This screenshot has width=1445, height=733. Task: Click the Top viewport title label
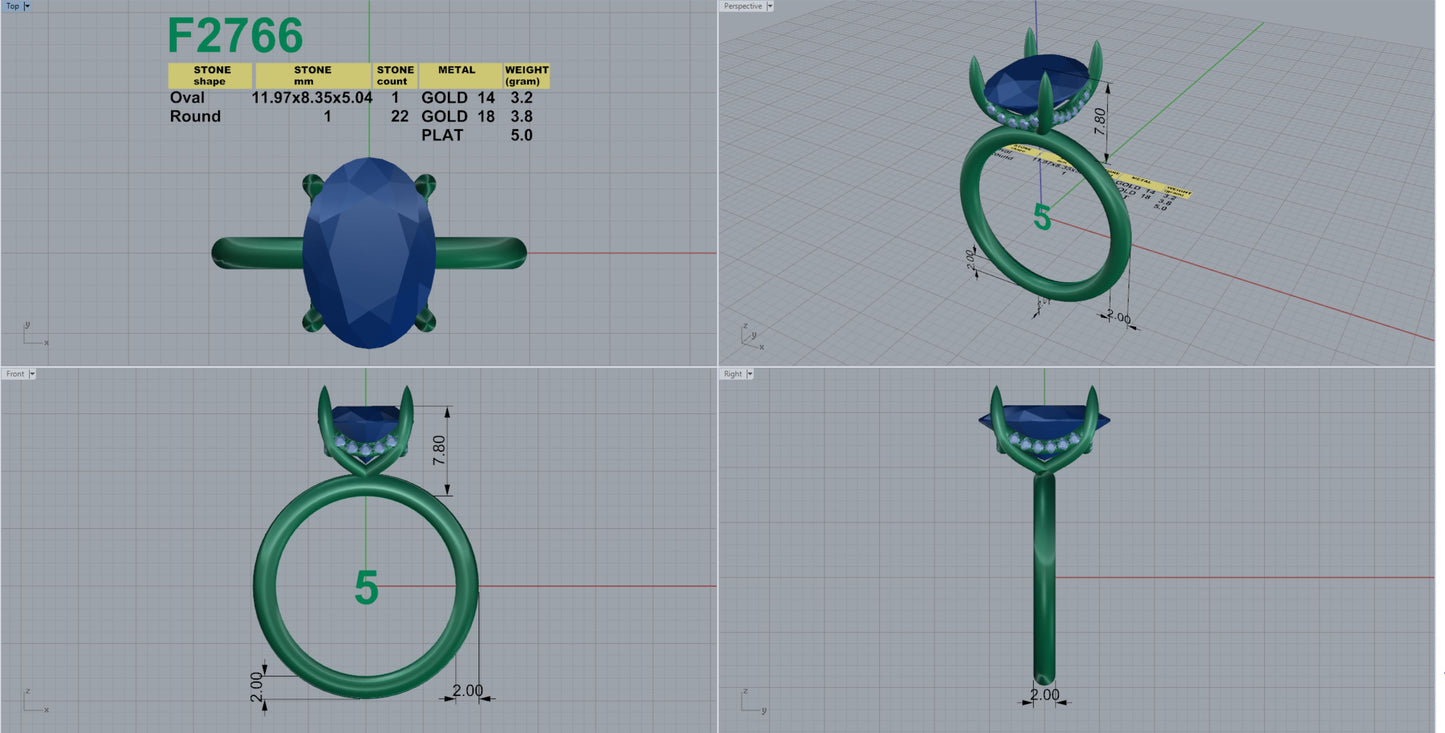point(12,6)
